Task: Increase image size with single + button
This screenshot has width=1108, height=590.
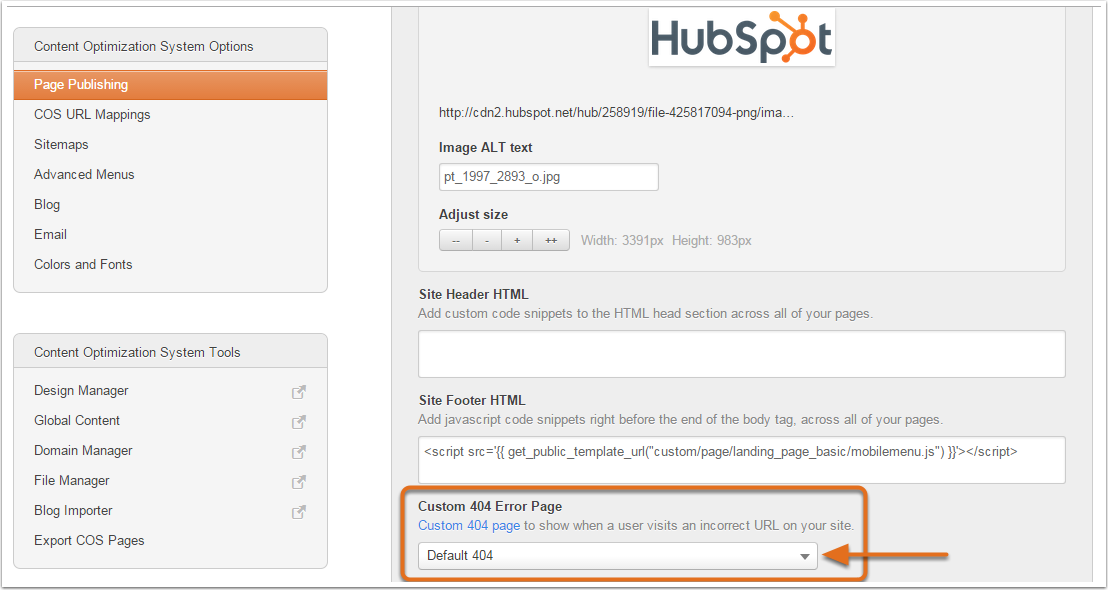Action: pos(517,240)
